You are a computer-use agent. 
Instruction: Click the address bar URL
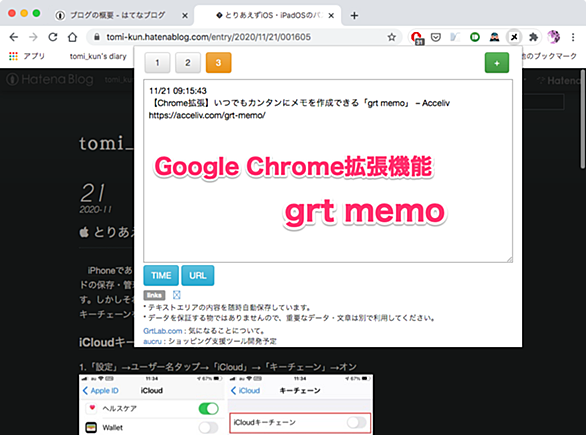[x=208, y=37]
